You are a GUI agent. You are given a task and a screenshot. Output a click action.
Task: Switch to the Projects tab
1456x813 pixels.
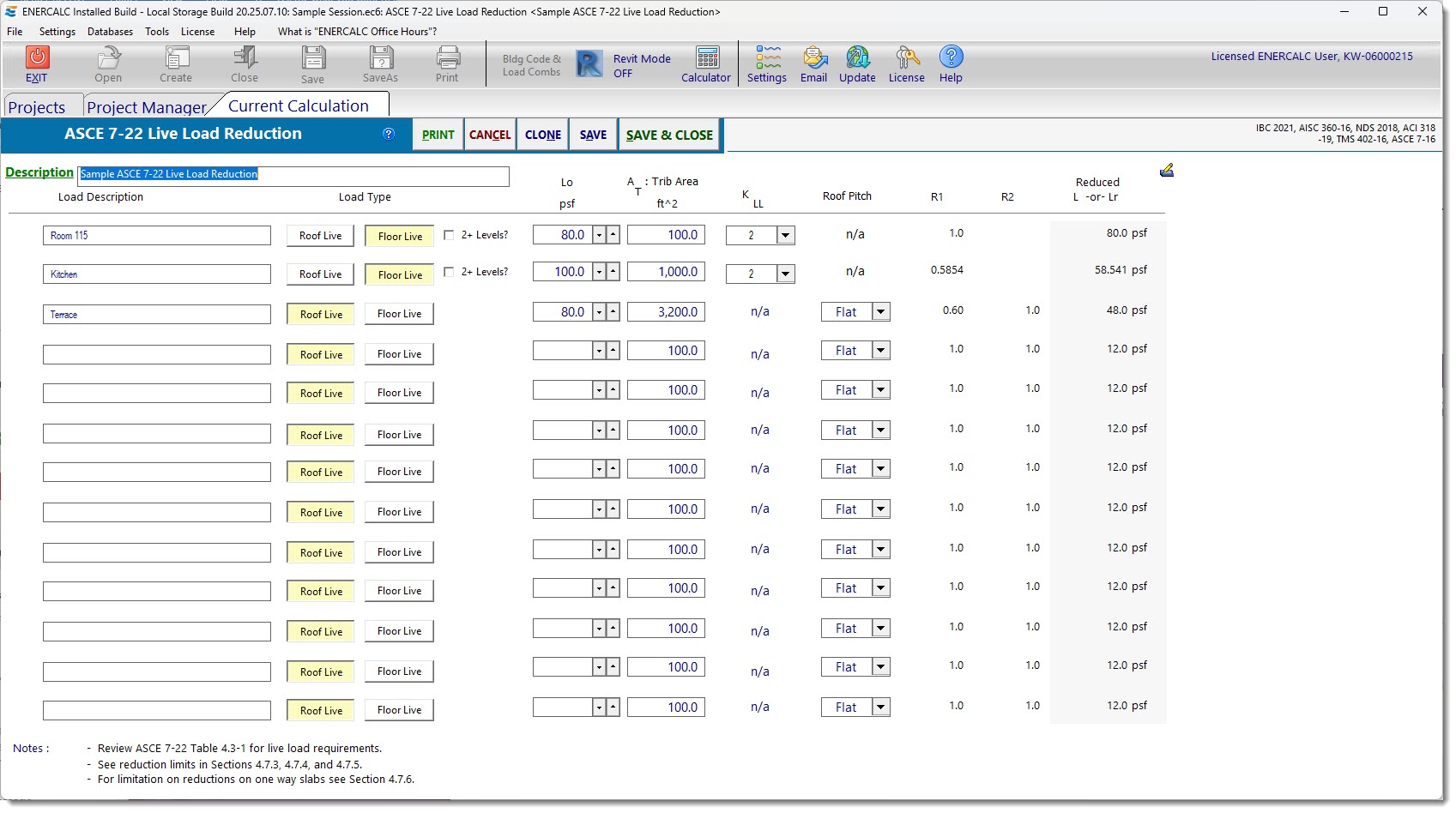(x=37, y=107)
